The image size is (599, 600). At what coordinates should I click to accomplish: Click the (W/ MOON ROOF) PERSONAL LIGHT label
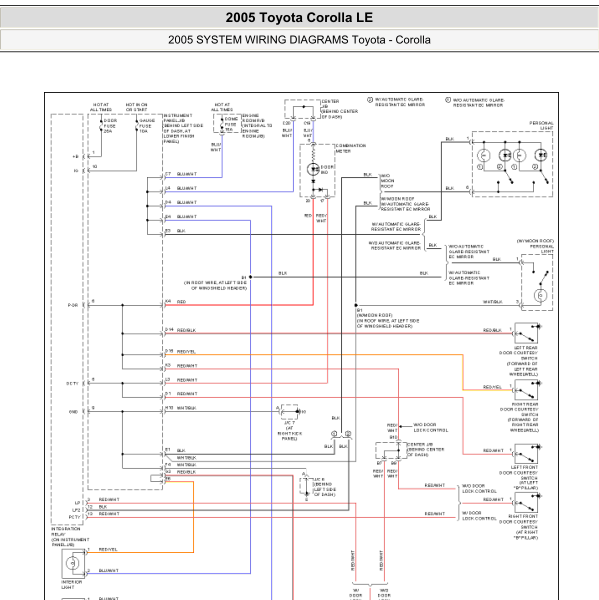pyautogui.click(x=535, y=244)
